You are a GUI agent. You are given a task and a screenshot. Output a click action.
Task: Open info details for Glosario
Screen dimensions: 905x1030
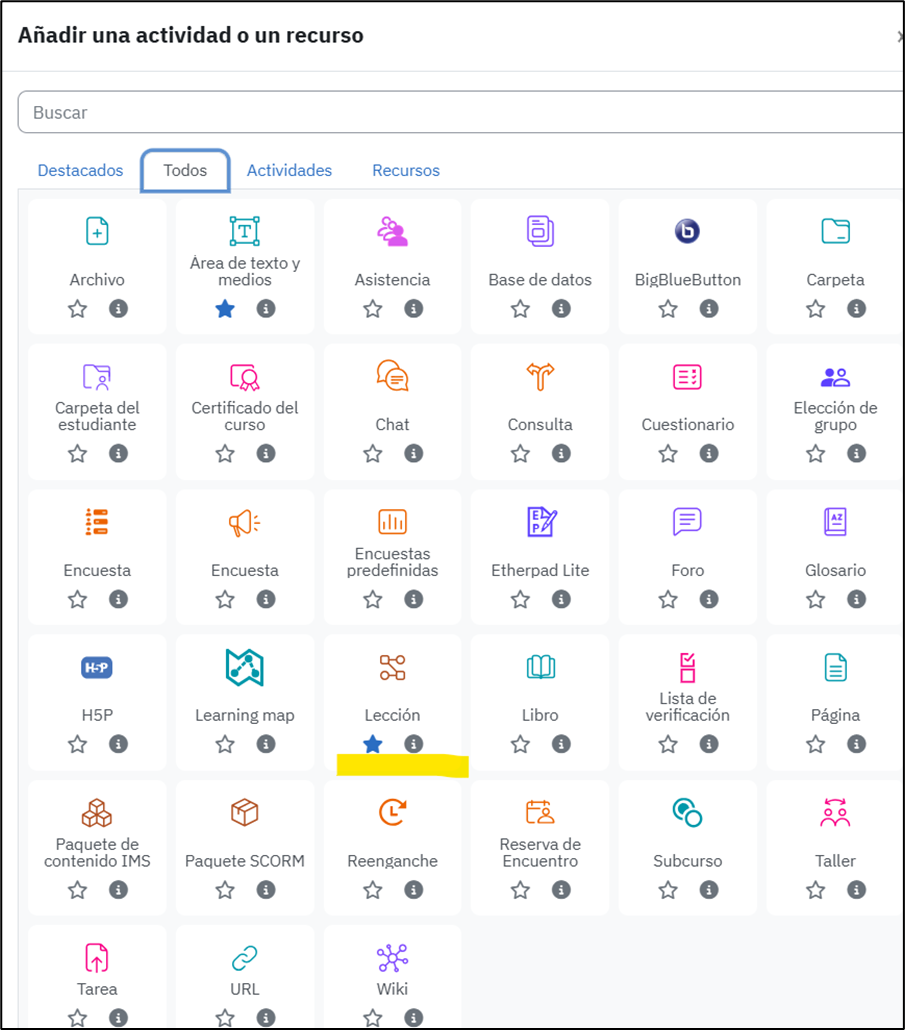[856, 599]
